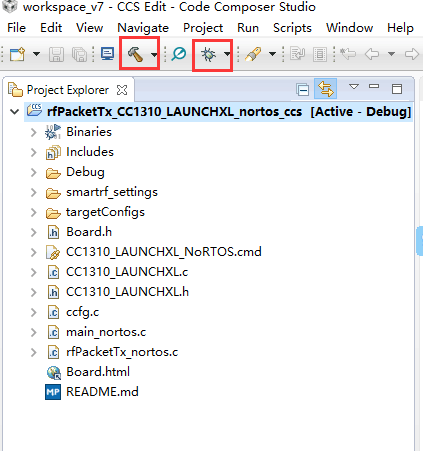Click the blue monitor toolbar icon
The image size is (423, 451).
107,54
